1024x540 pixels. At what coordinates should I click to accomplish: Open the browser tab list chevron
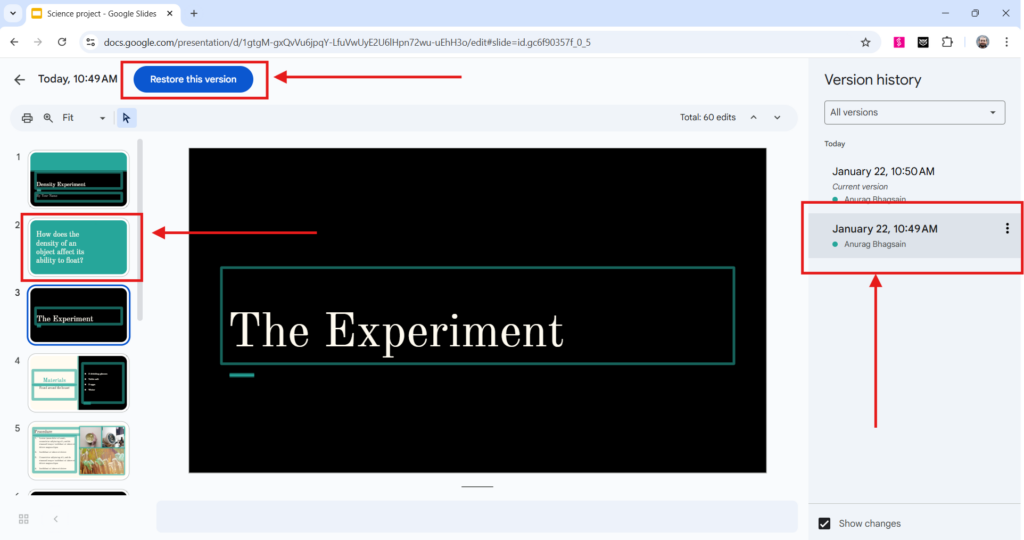(x=13, y=13)
